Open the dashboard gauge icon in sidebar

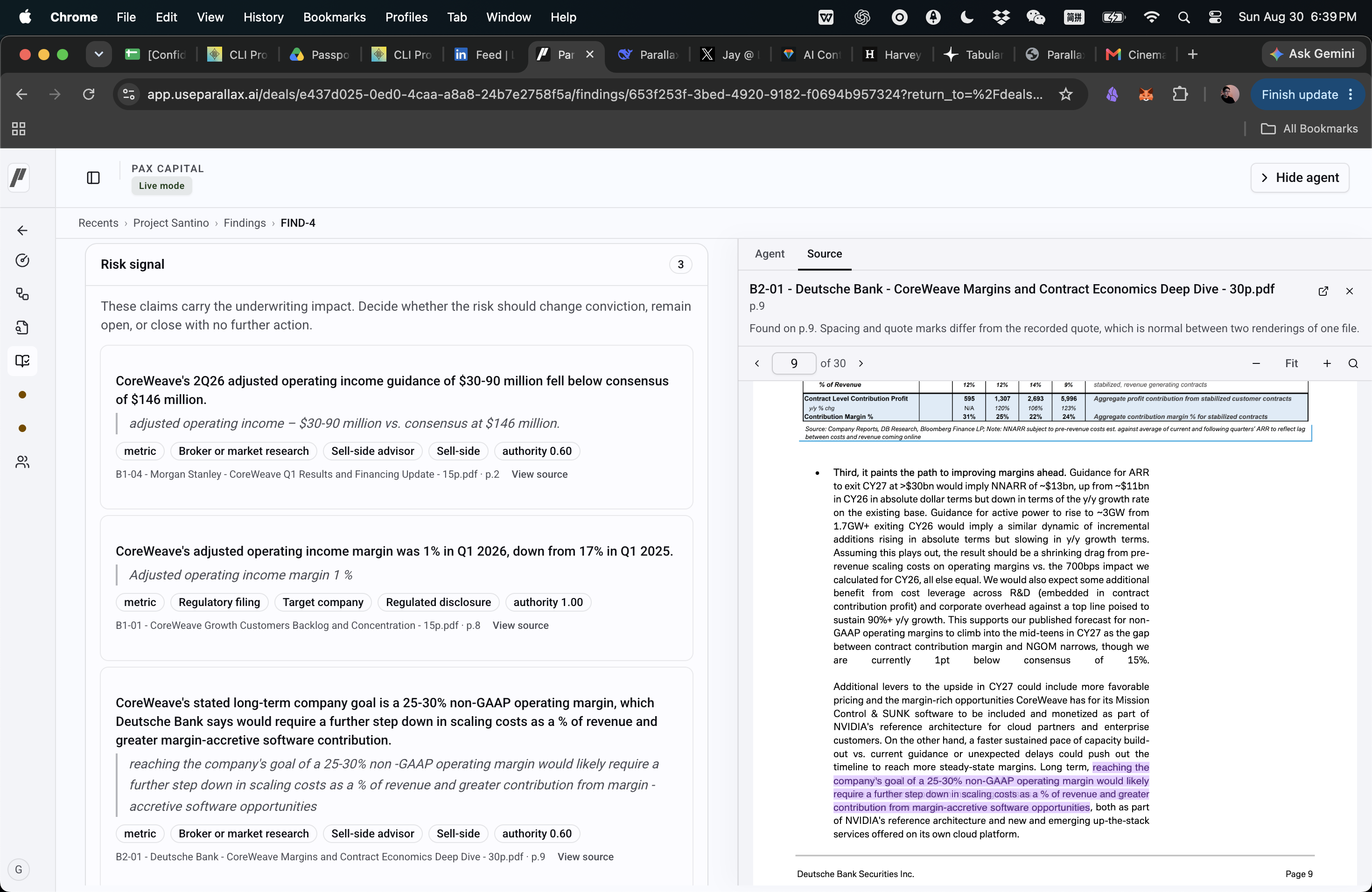click(x=22, y=260)
